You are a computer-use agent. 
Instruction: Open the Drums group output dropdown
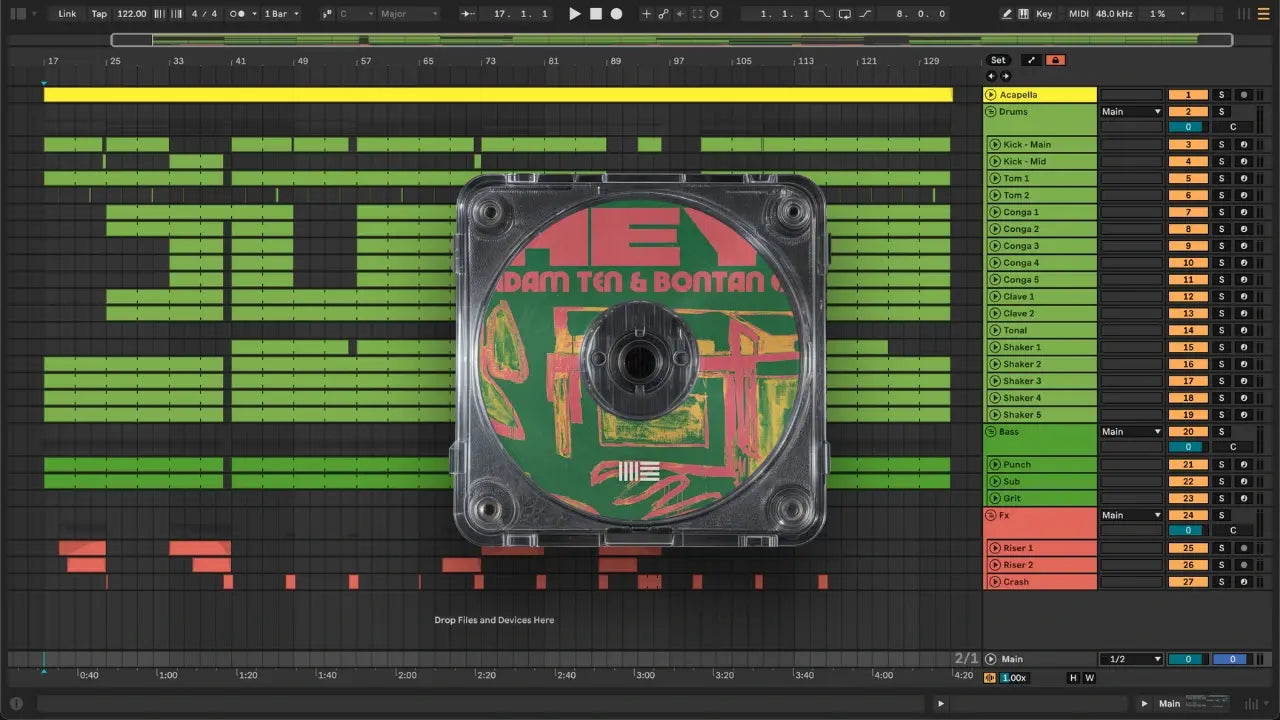[1132, 112]
